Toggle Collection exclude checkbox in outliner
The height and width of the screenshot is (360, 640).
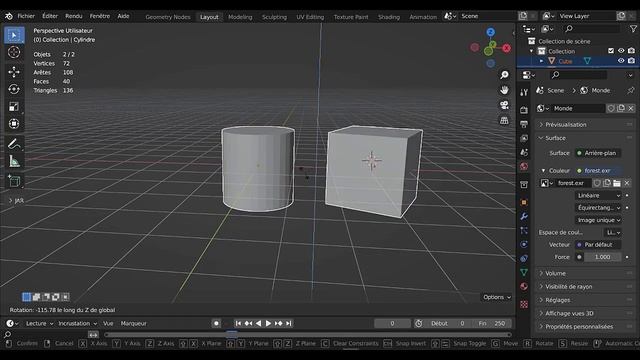point(611,51)
